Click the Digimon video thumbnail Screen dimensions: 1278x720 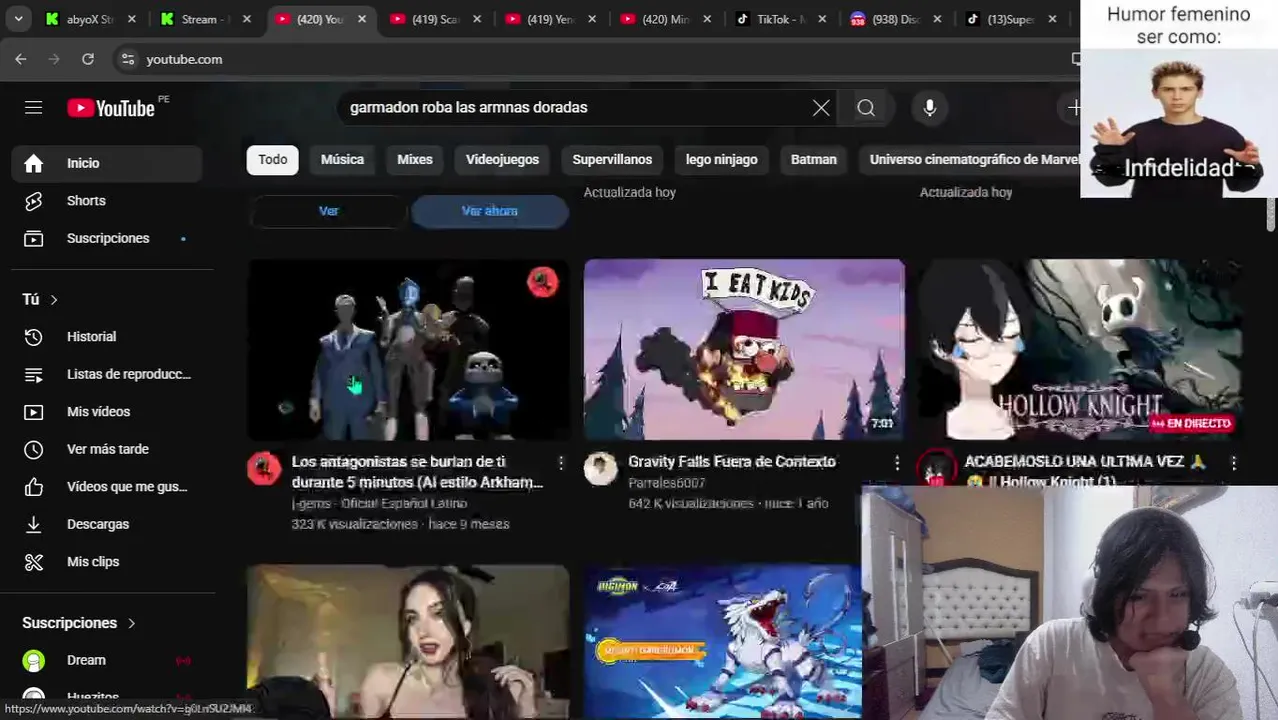pyautogui.click(x=722, y=642)
